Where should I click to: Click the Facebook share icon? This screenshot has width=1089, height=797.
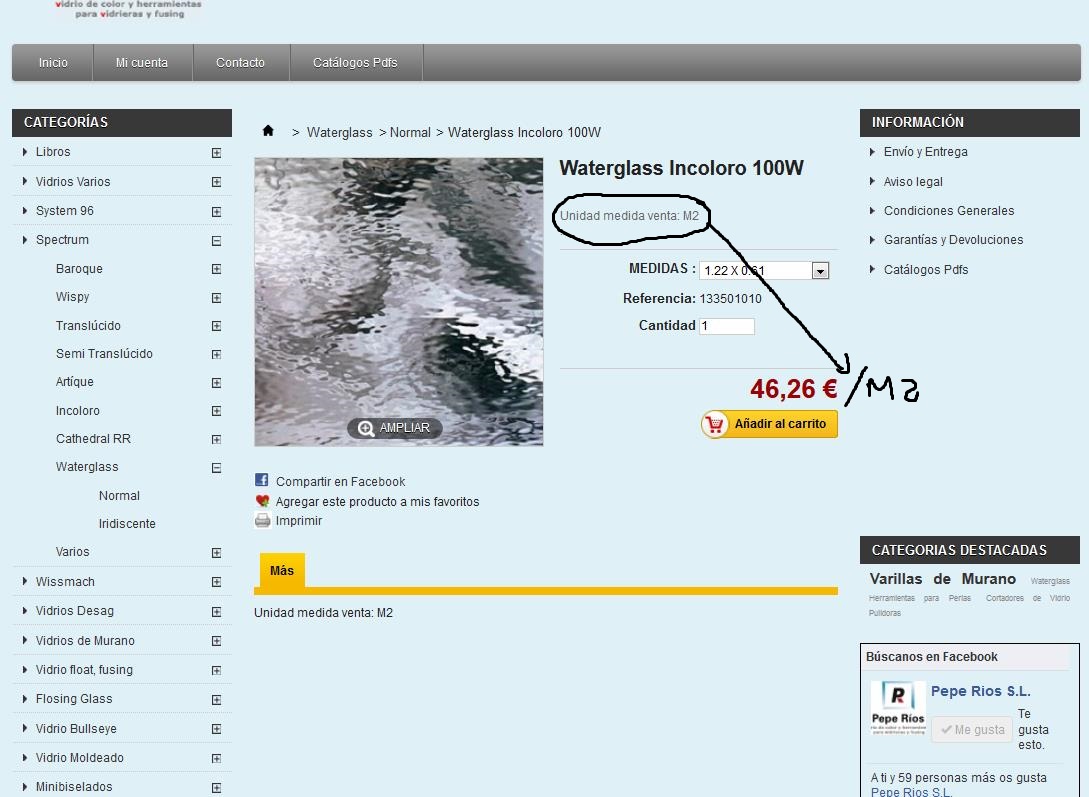pyautogui.click(x=261, y=480)
